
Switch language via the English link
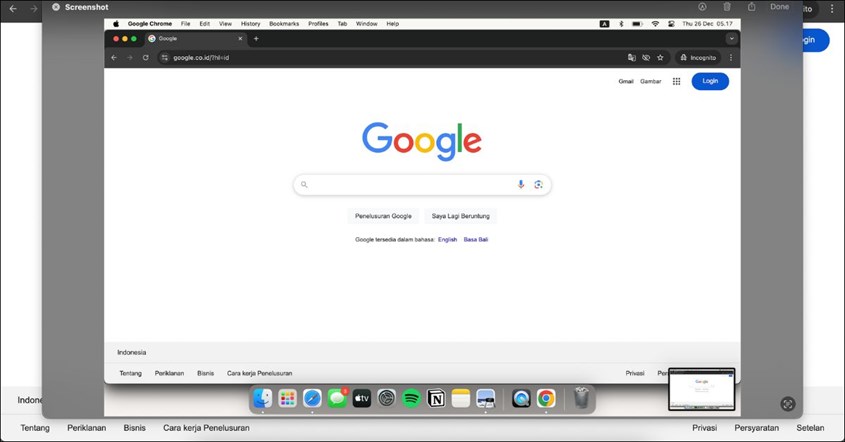click(x=447, y=239)
